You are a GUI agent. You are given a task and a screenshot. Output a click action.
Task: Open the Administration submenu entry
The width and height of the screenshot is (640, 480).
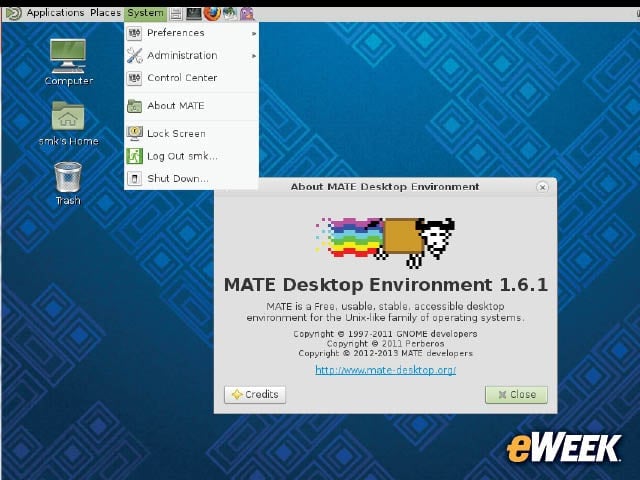click(191, 56)
